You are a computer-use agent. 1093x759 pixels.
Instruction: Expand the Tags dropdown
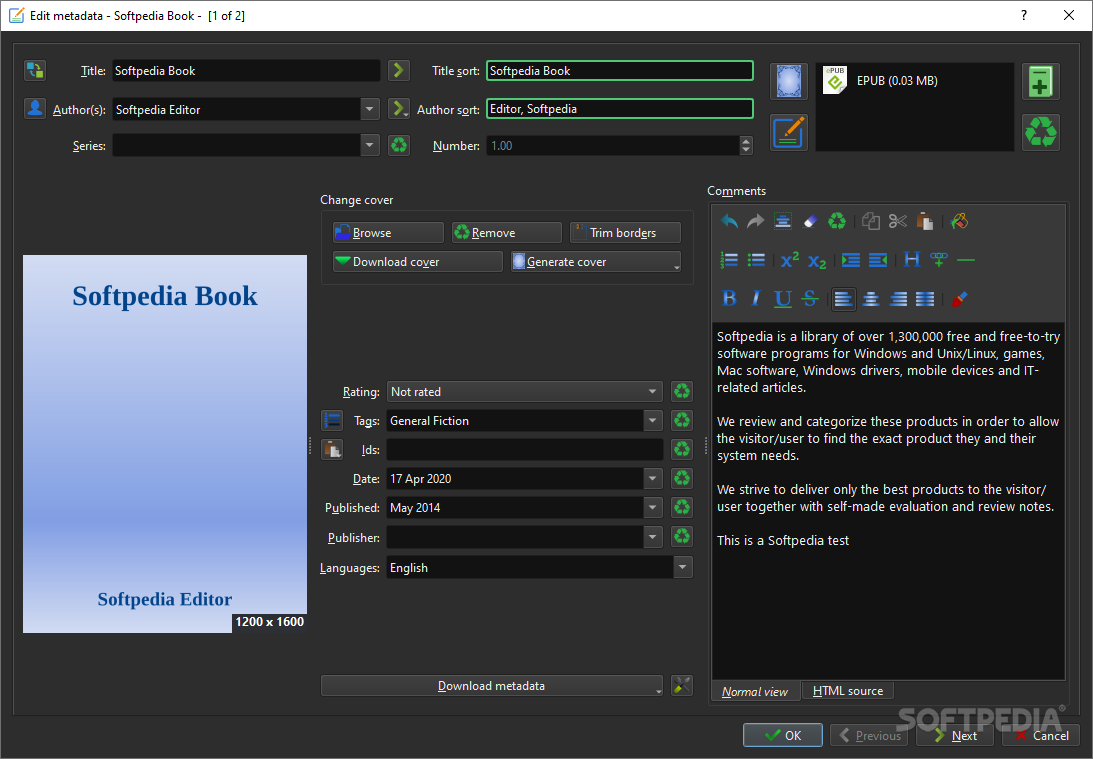[652, 420]
